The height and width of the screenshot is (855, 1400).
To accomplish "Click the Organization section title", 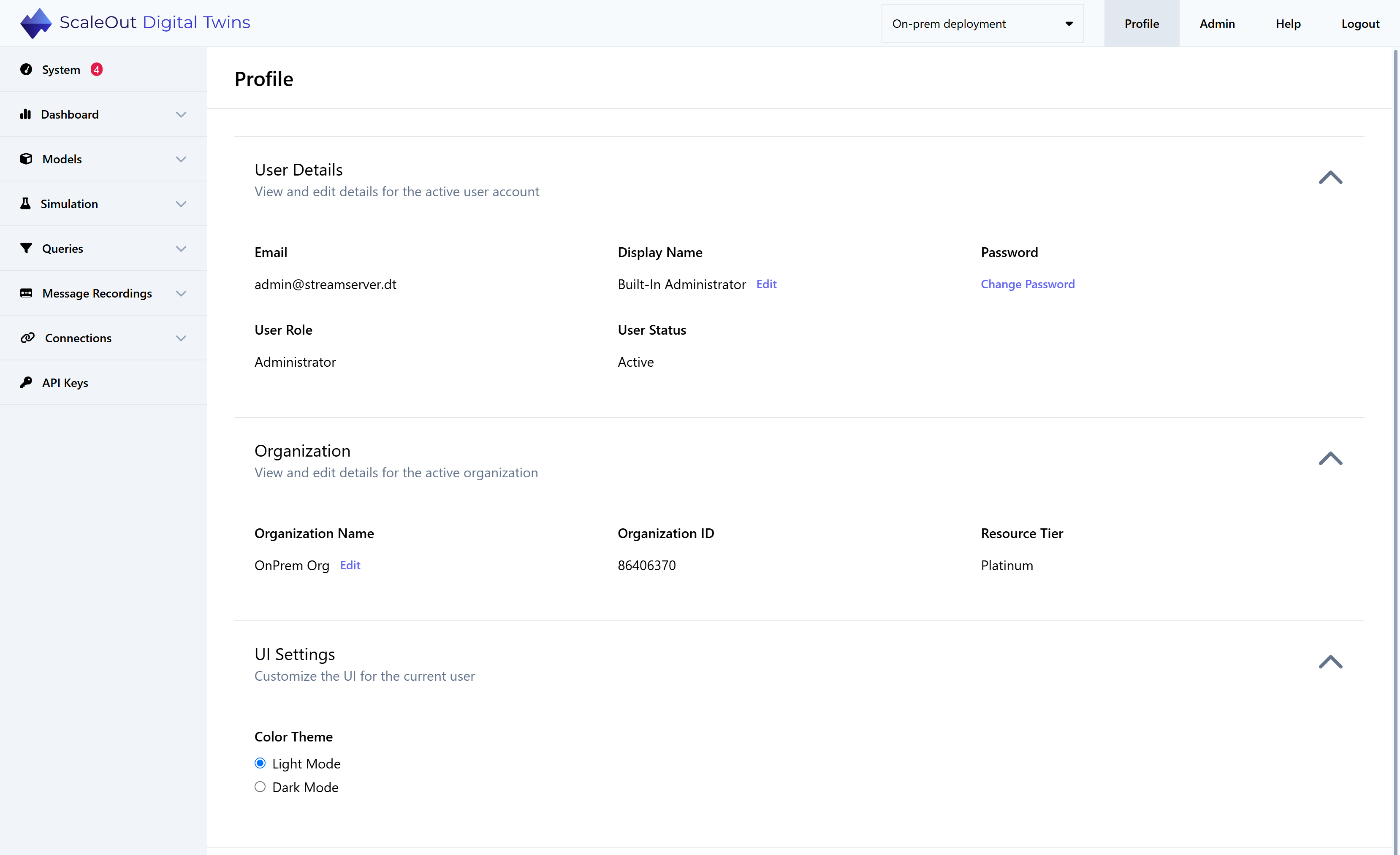I will click(302, 451).
